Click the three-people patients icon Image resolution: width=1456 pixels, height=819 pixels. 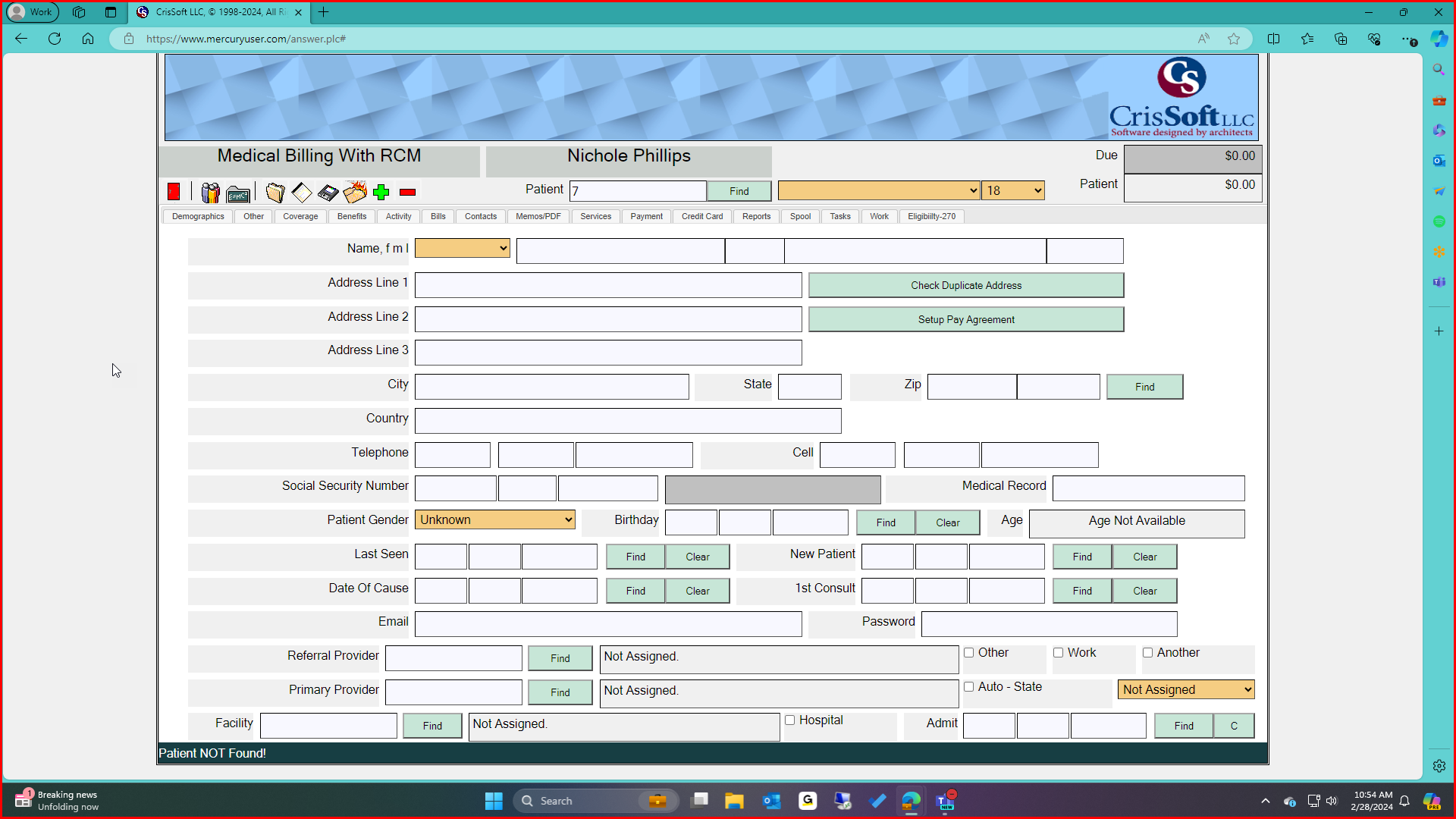coord(210,193)
